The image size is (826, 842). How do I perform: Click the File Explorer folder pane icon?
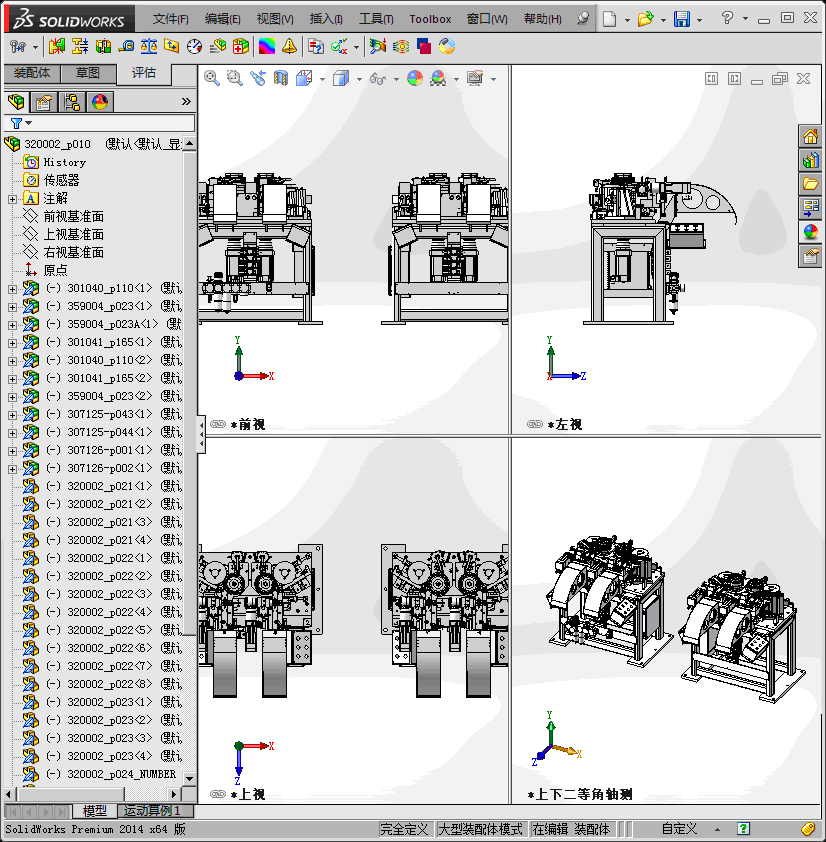(810, 184)
